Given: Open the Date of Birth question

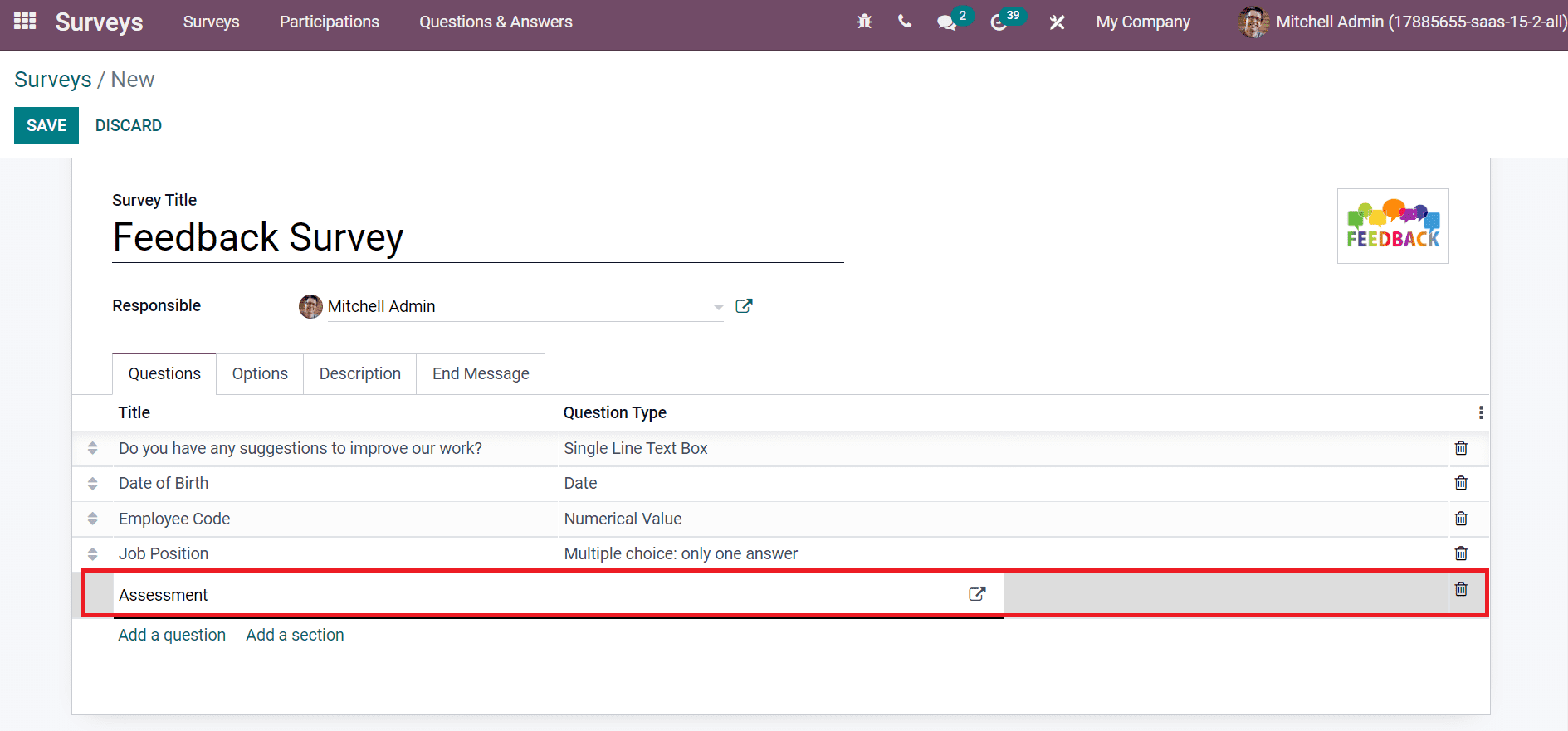Looking at the screenshot, I should (164, 483).
